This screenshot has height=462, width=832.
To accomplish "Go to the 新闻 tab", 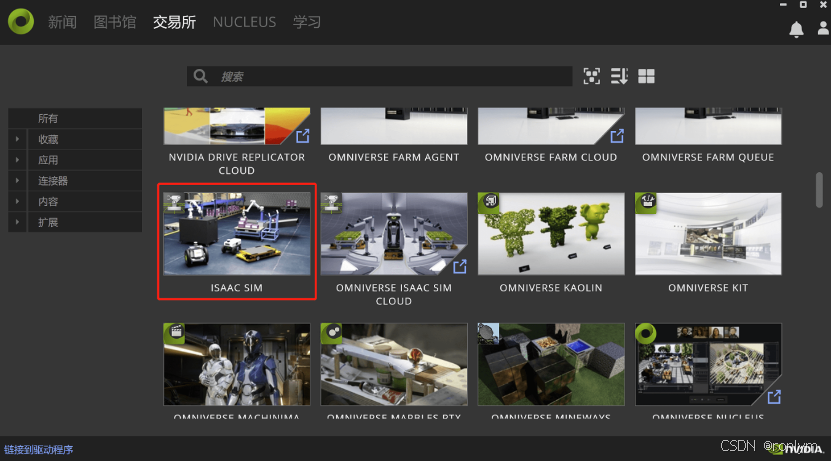I will tap(63, 22).
